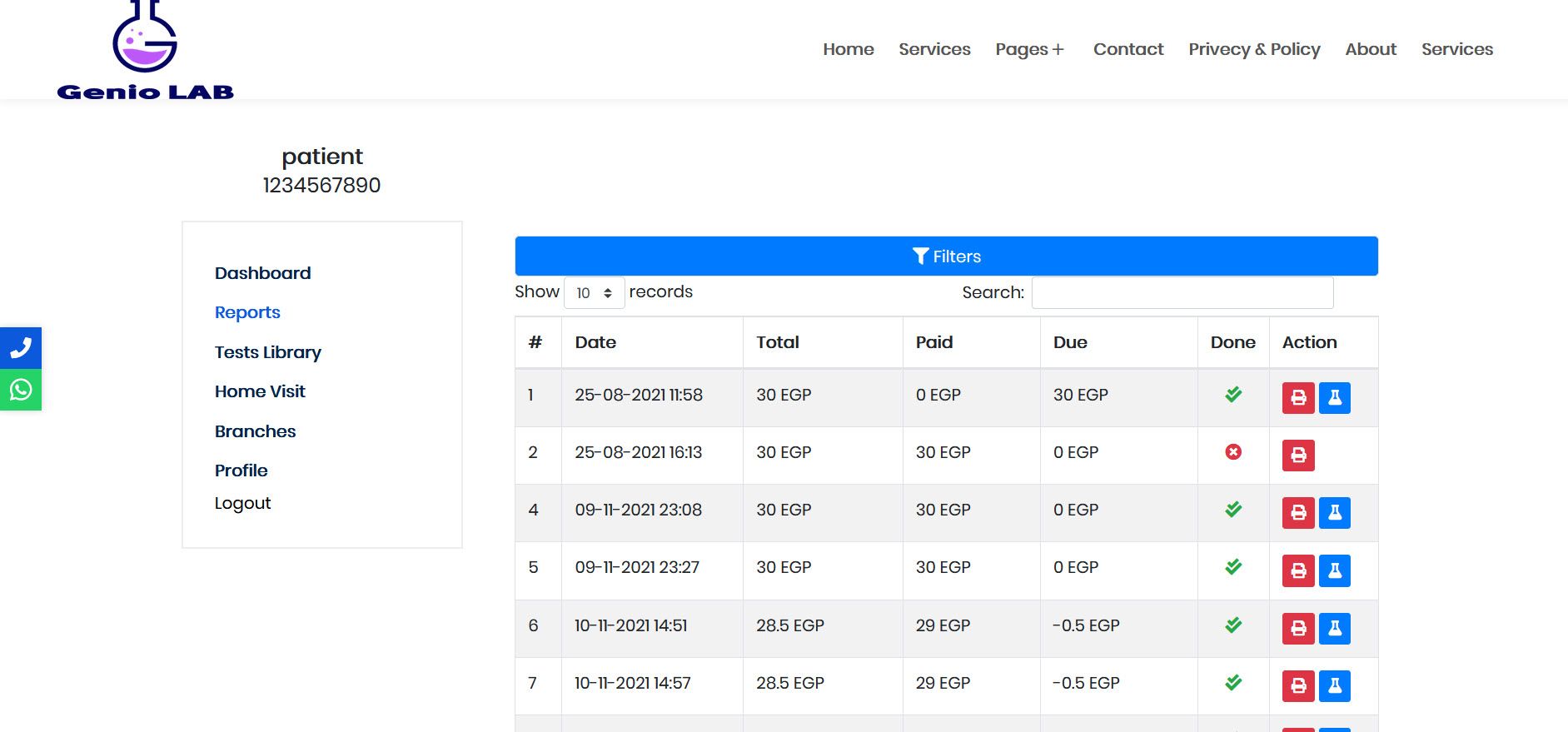The width and height of the screenshot is (1568, 732).
Task: Sort table by the Date column header
Action: 652,342
